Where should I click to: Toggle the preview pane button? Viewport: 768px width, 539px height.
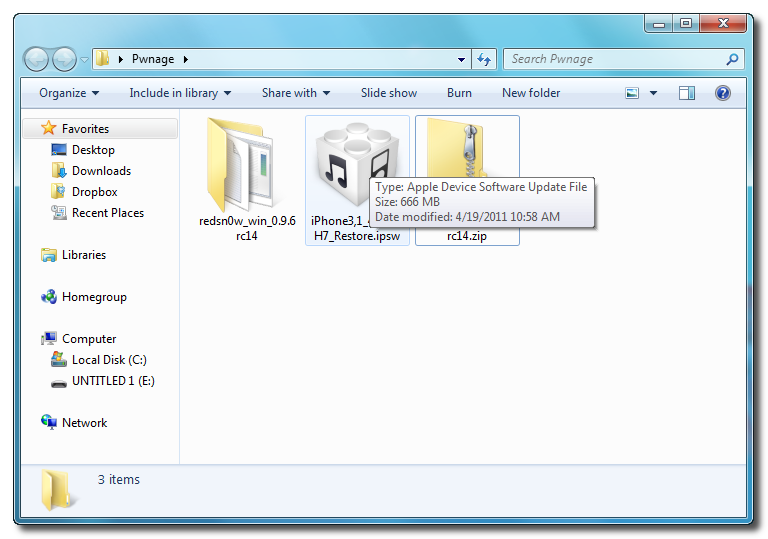click(x=687, y=93)
